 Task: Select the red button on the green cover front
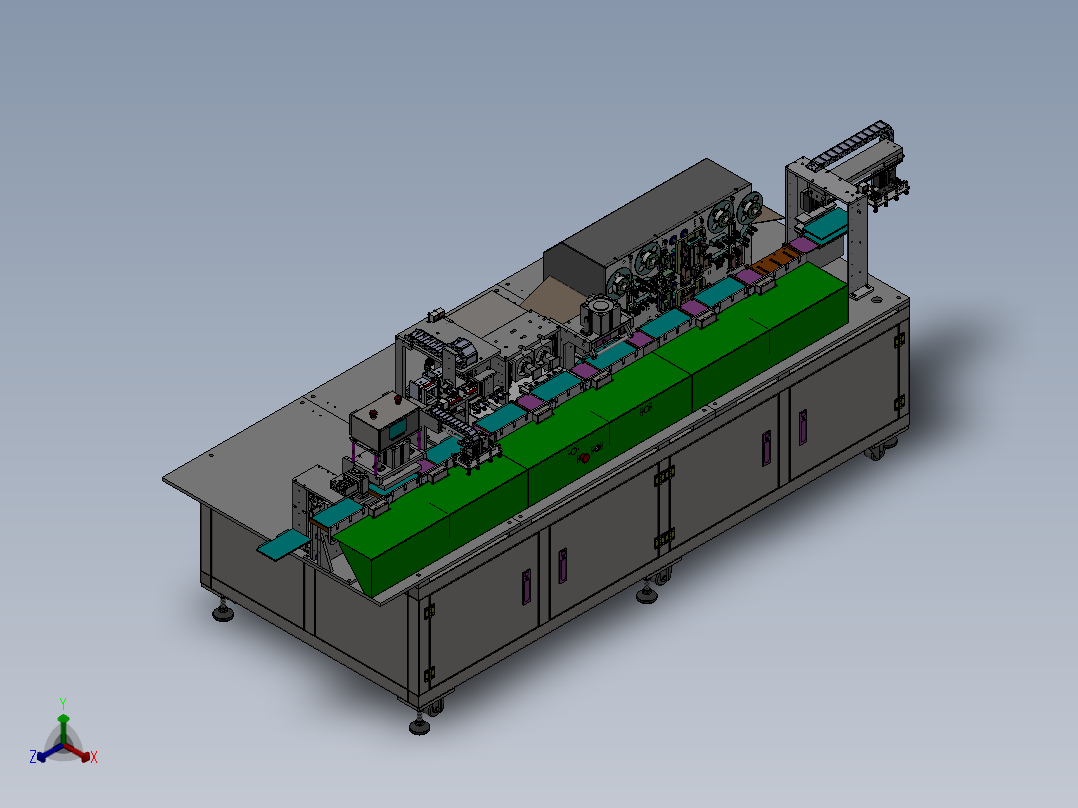(x=584, y=457)
